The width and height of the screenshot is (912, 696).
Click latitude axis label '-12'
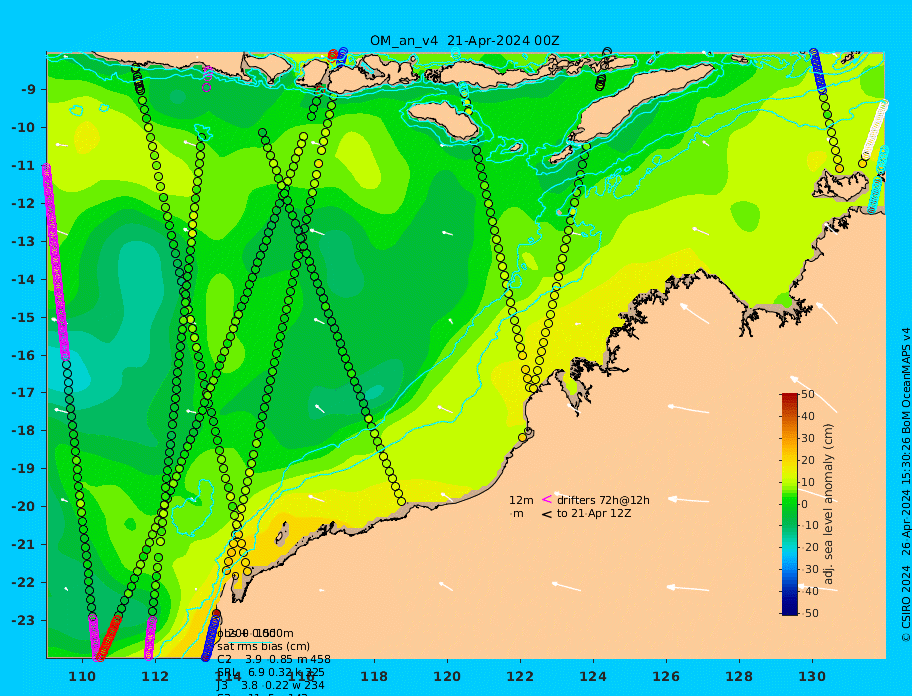24,204
